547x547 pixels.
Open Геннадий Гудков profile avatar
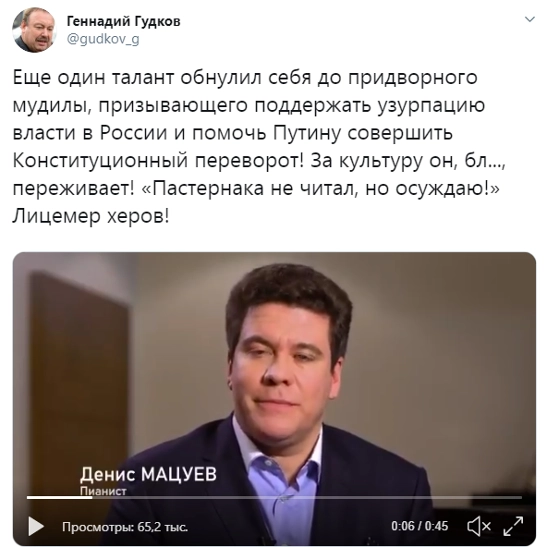(34, 31)
